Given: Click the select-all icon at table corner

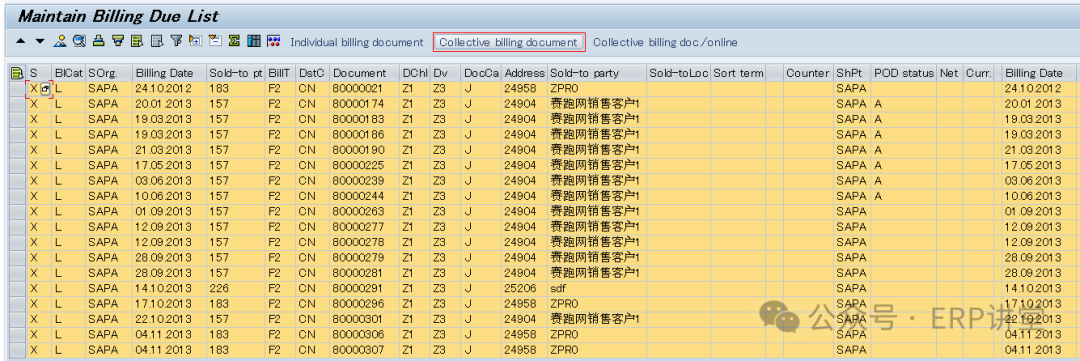Looking at the screenshot, I should pos(17,73).
